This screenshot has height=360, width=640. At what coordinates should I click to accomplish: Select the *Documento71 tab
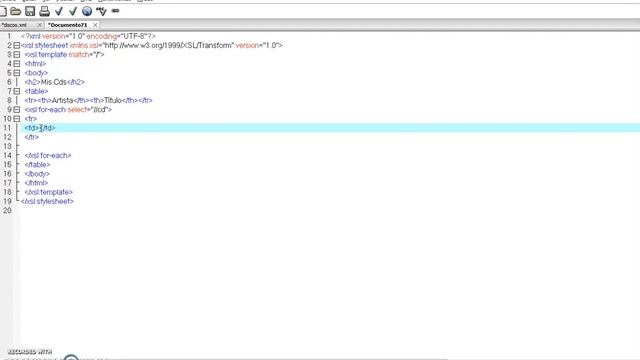pos(68,25)
